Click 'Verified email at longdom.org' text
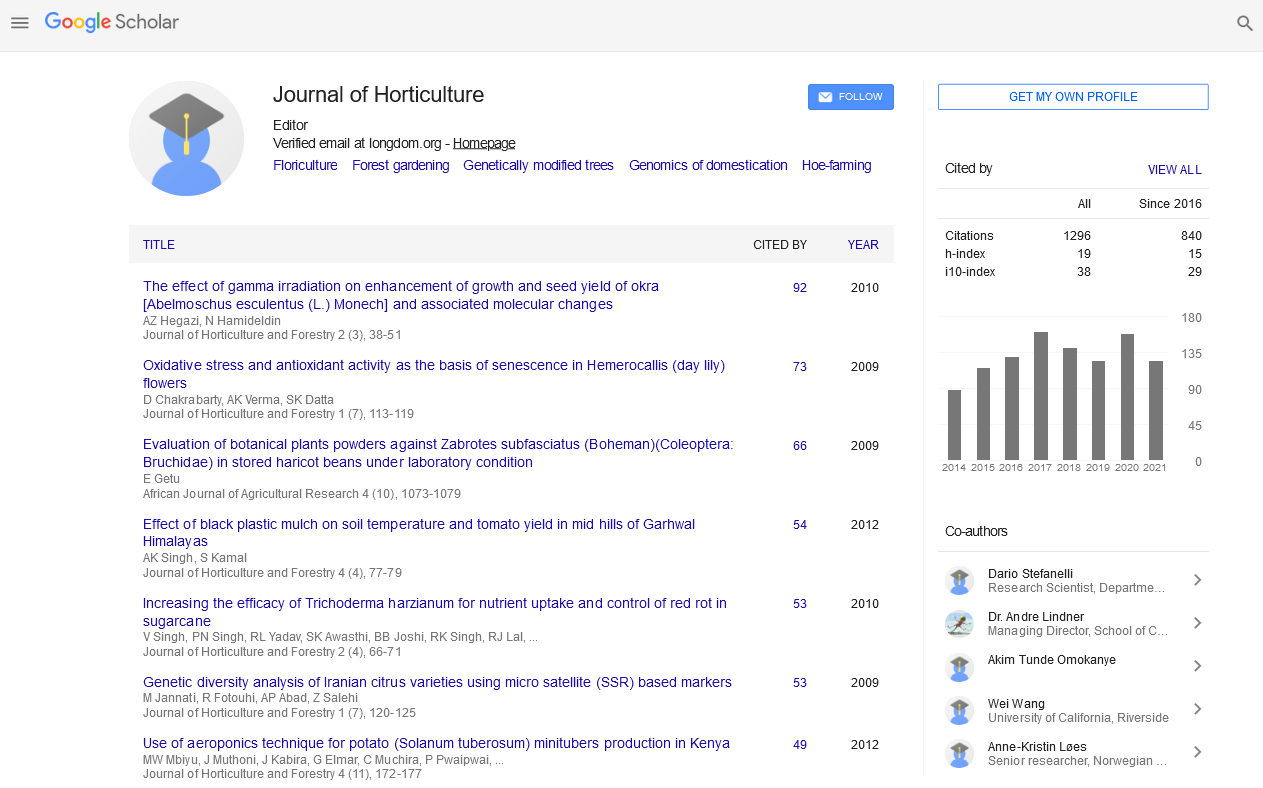The image size is (1263, 788). click(358, 143)
